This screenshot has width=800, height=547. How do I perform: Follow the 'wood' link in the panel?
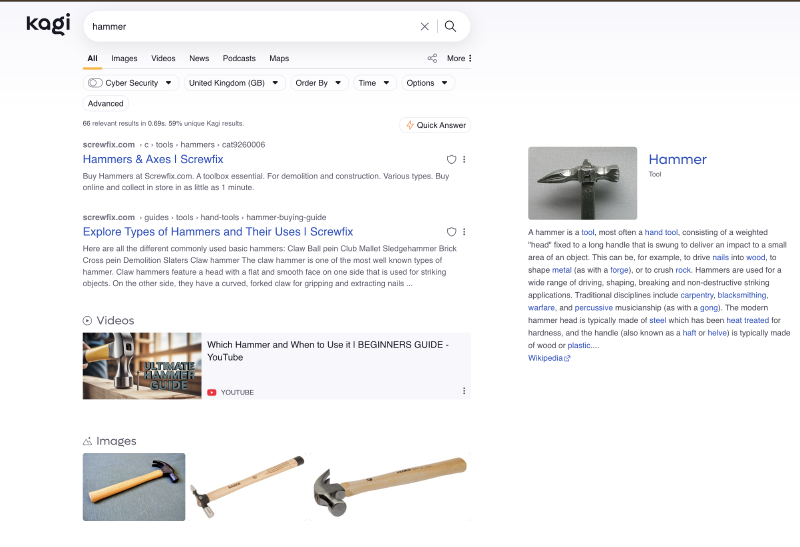pos(756,257)
